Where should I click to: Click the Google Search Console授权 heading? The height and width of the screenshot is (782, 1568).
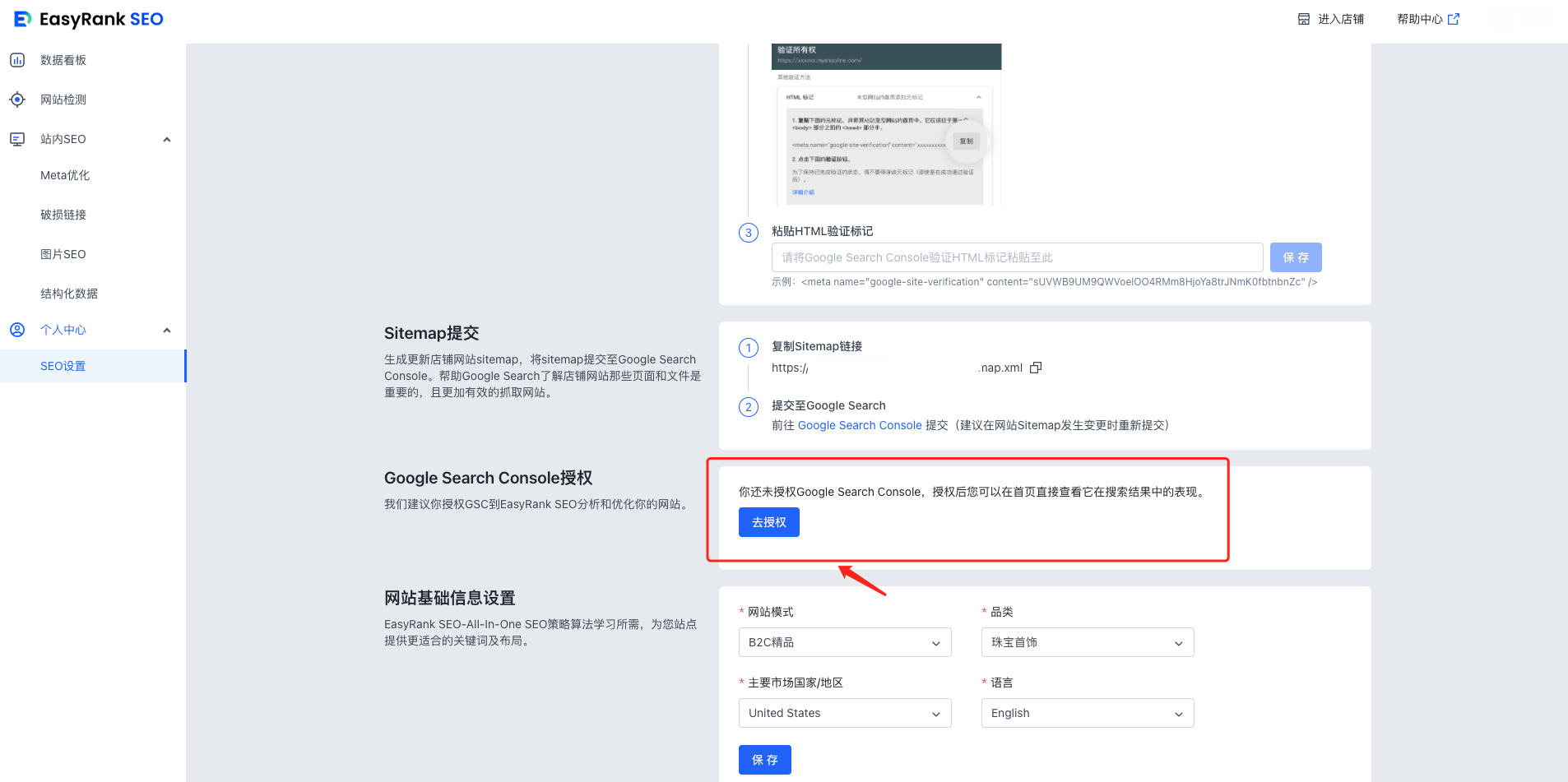(x=489, y=478)
